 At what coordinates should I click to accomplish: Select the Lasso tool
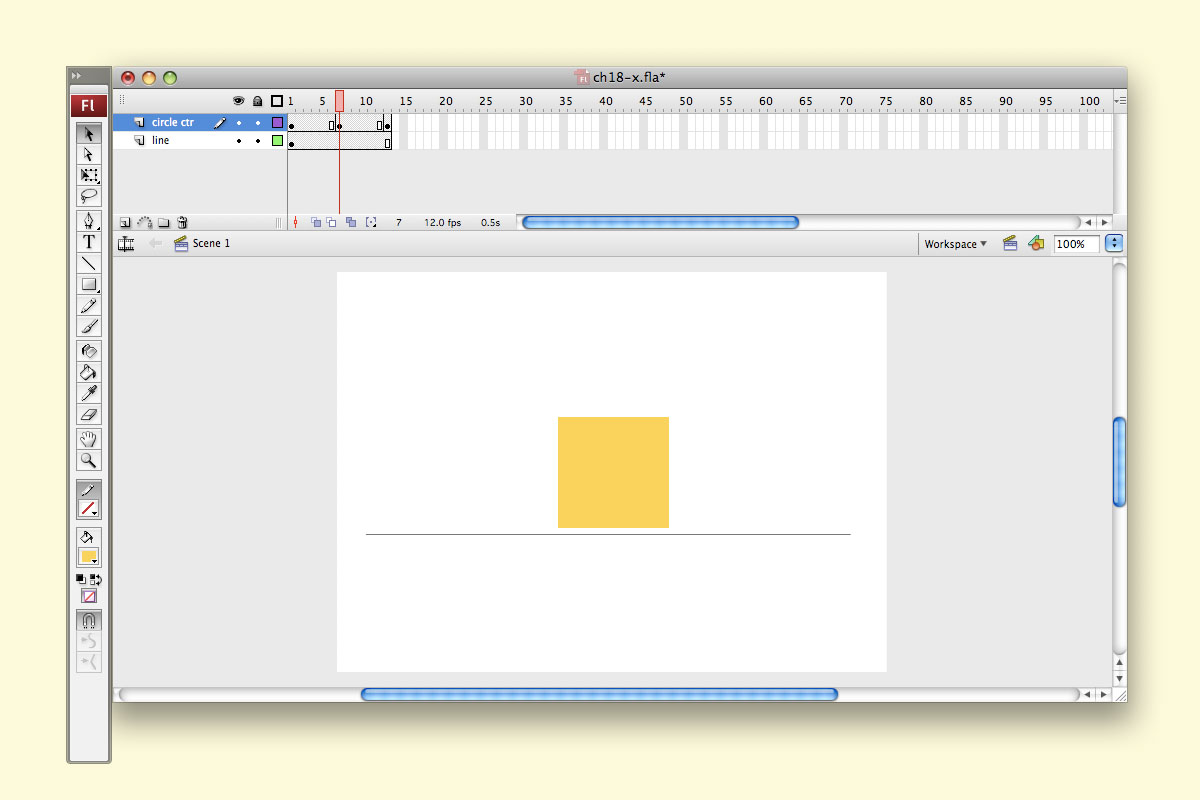tap(89, 196)
